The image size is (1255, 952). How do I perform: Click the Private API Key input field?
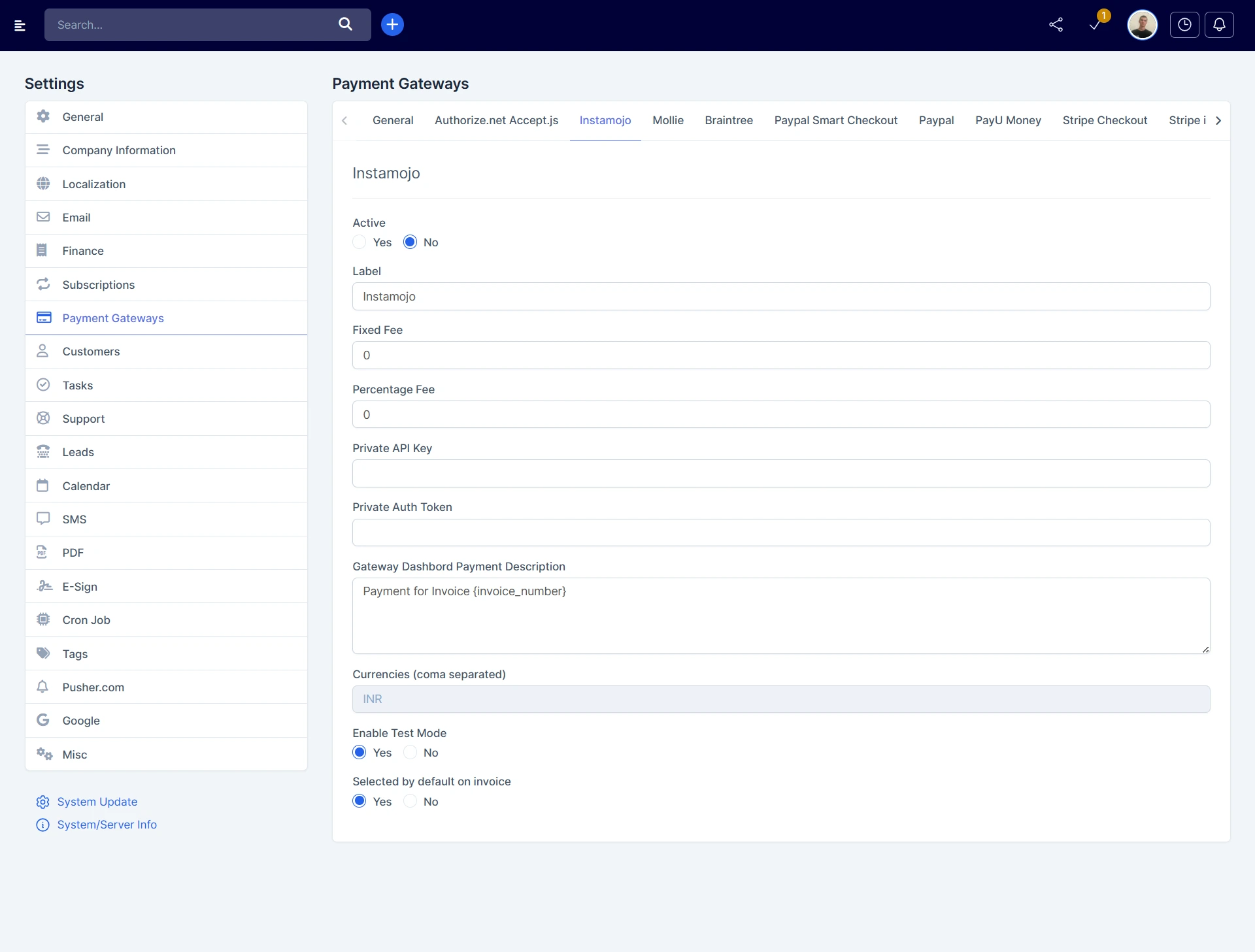780,474
